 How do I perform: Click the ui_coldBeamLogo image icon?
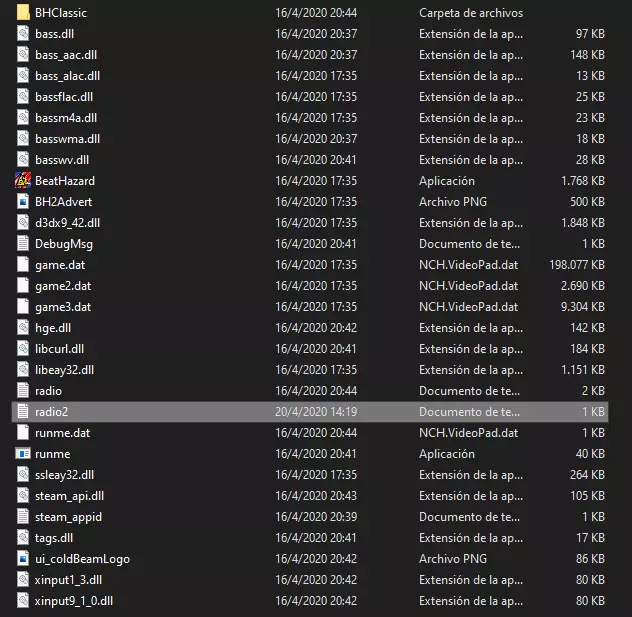tap(23, 559)
